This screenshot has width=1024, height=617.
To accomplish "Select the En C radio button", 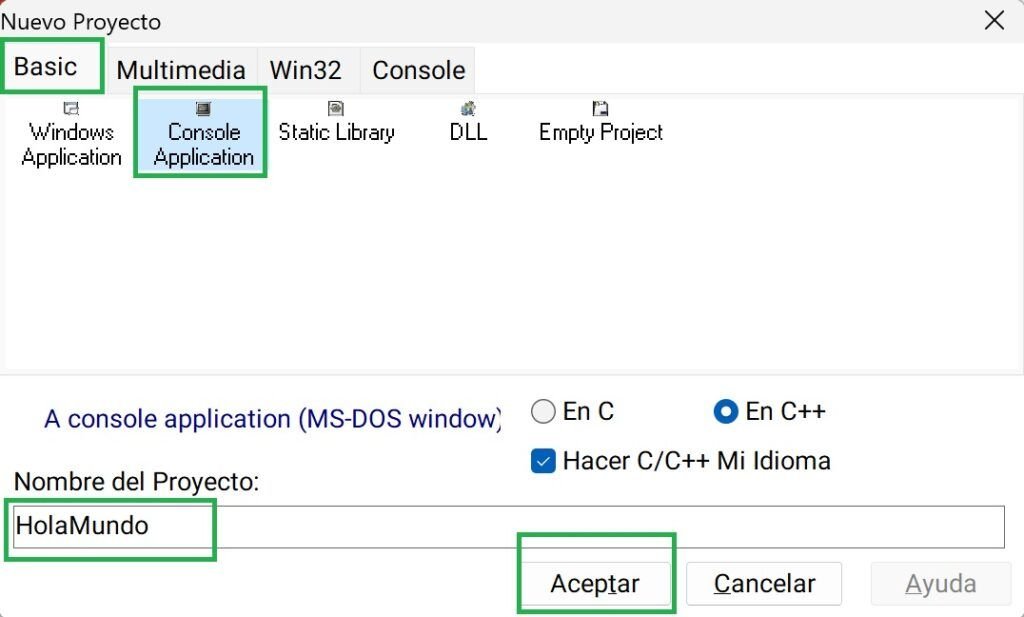I will tap(543, 412).
